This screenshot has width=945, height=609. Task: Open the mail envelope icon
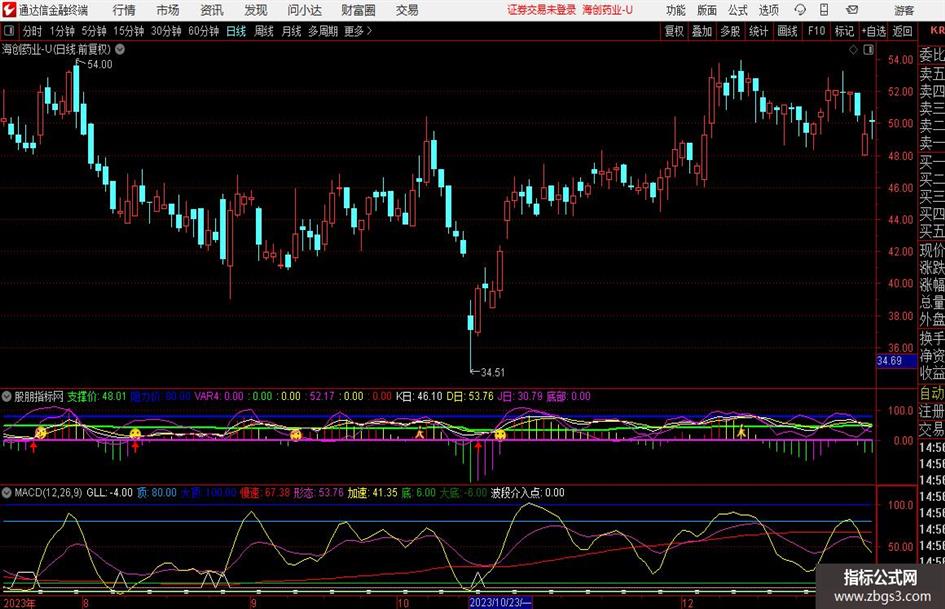pos(852,10)
